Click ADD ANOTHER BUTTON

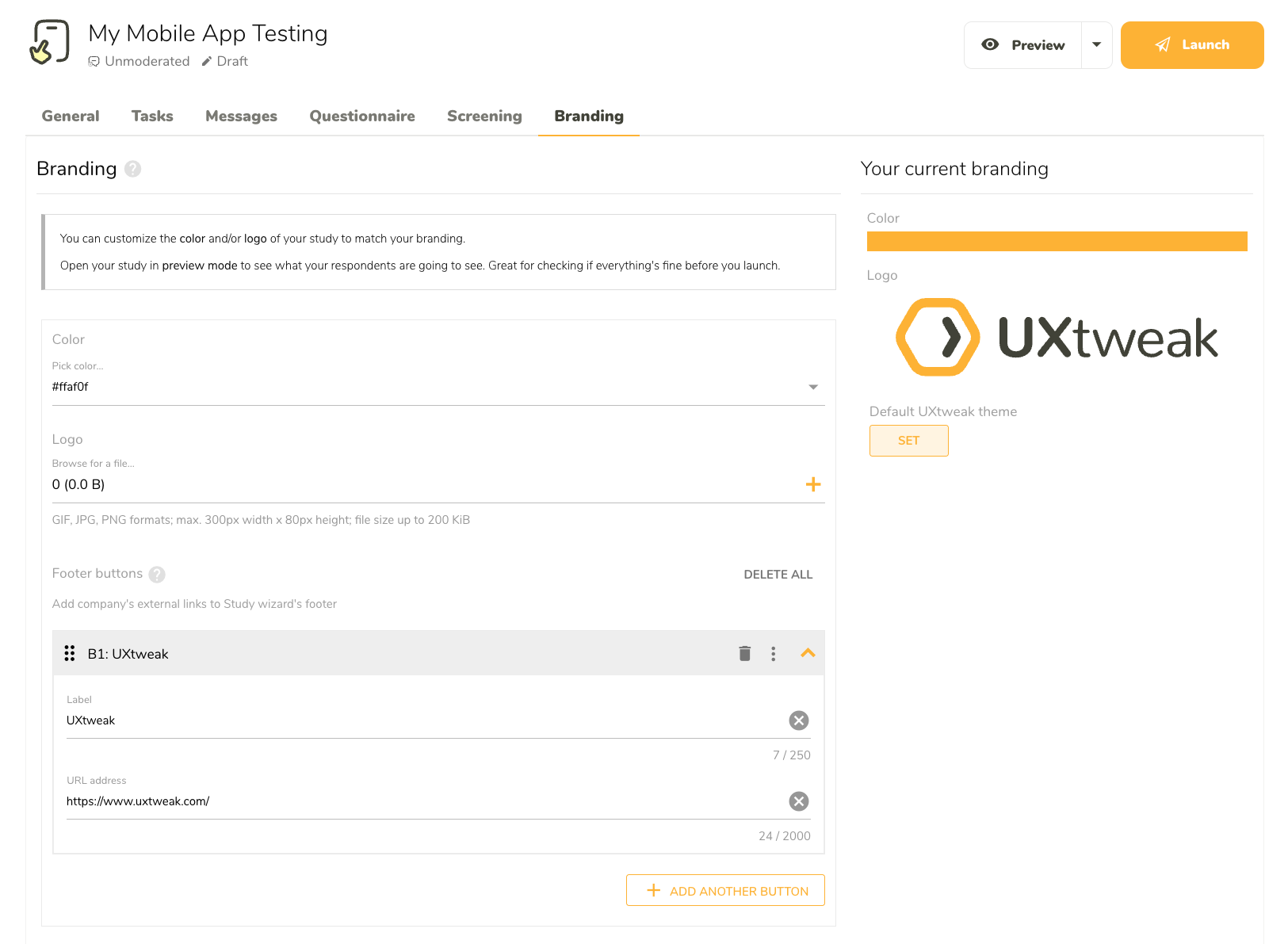click(725, 891)
